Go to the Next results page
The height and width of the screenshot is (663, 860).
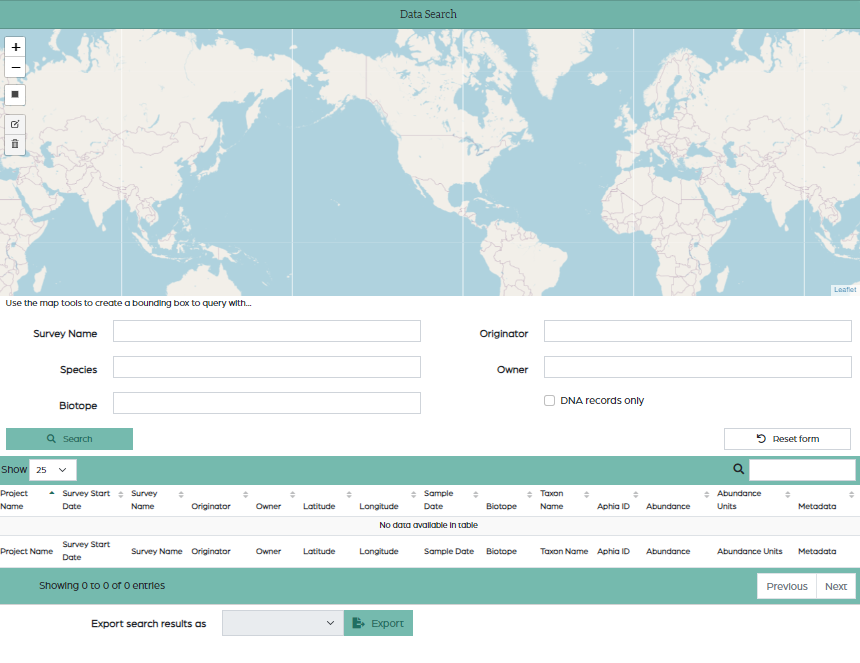836,586
